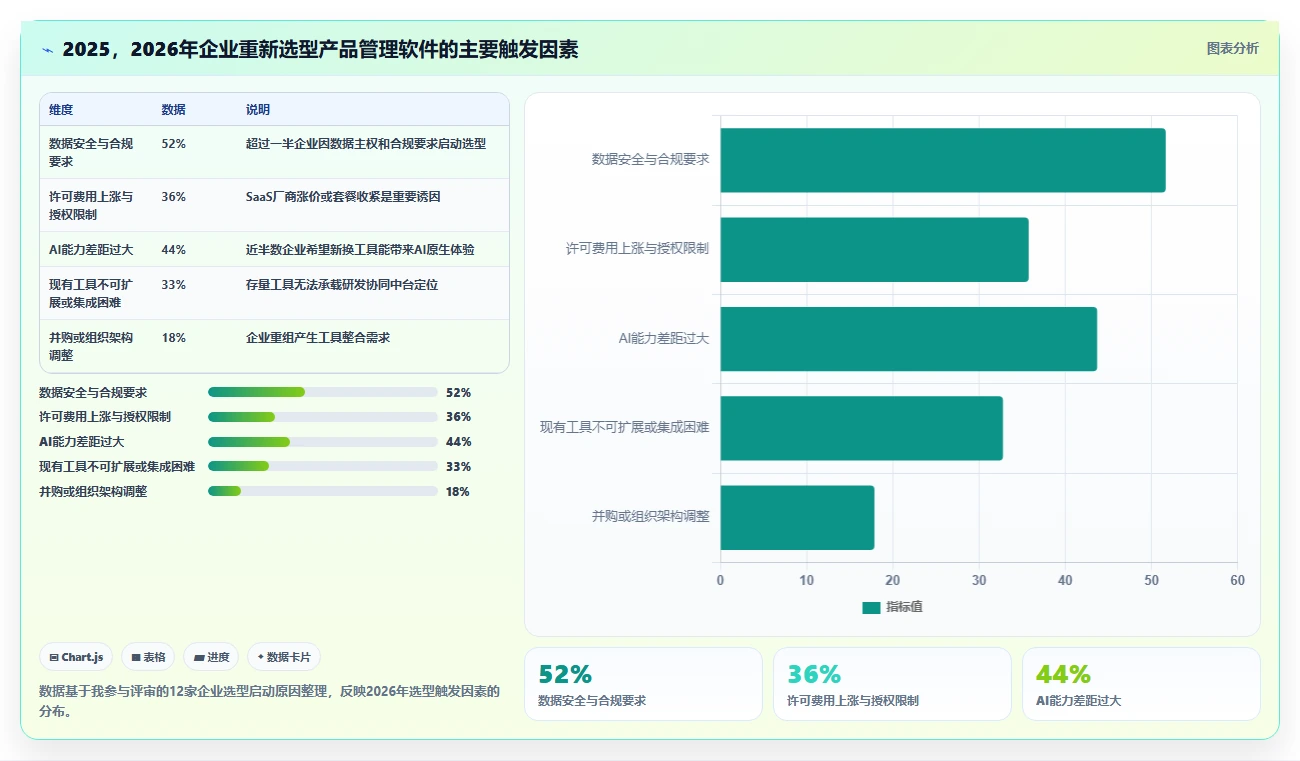Viewport: 1300px width, 761px height.
Task: Click the 并购或组织架构调整 progress bar
Action: pyautogui.click(x=323, y=491)
